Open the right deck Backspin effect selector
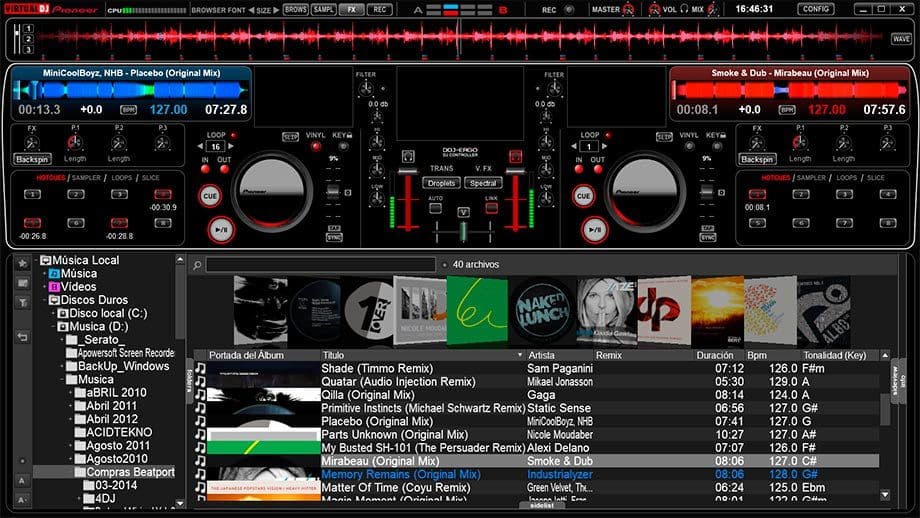The height and width of the screenshot is (518, 920). click(x=757, y=159)
